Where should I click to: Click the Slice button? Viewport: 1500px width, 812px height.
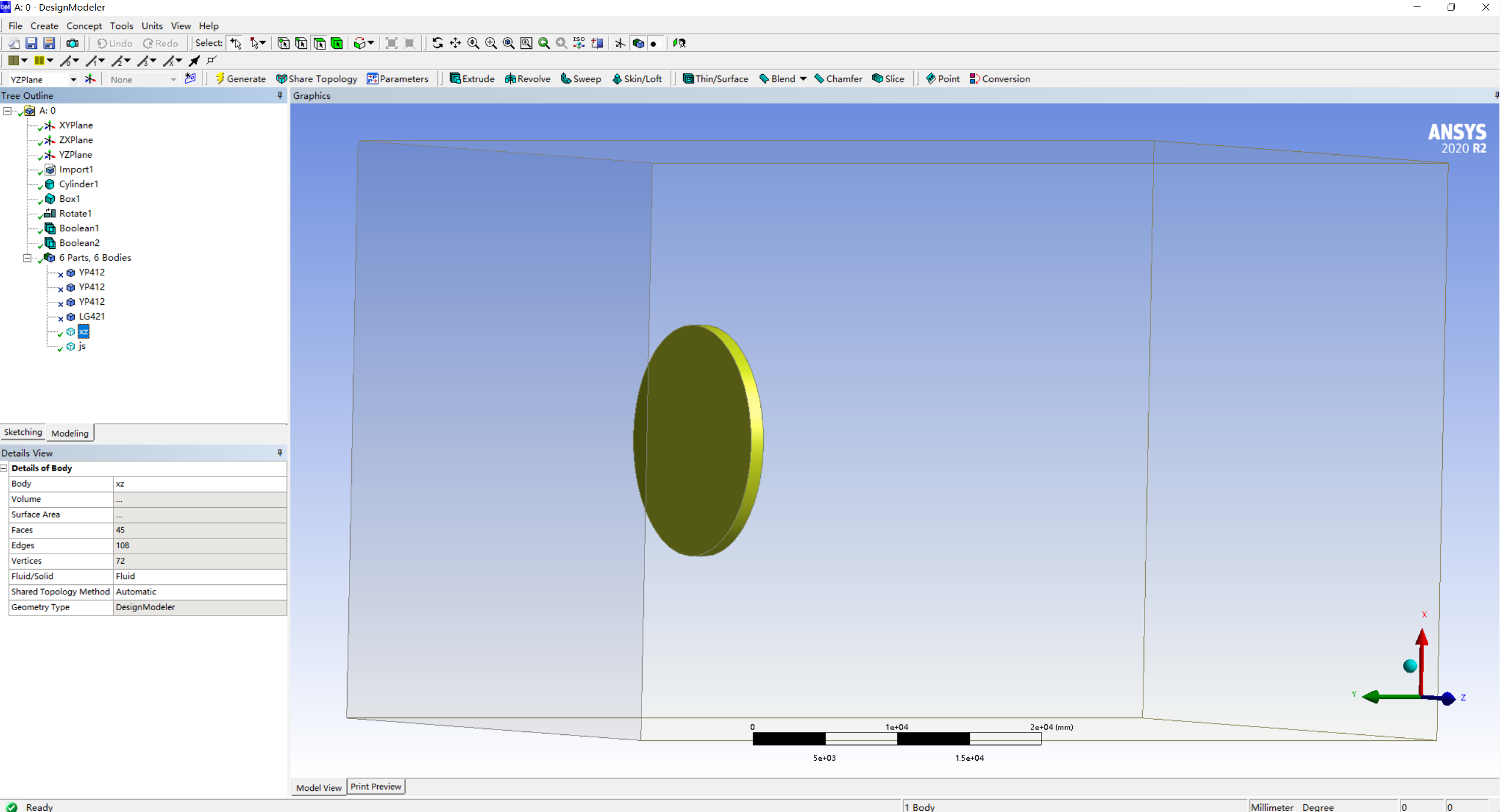click(x=888, y=79)
